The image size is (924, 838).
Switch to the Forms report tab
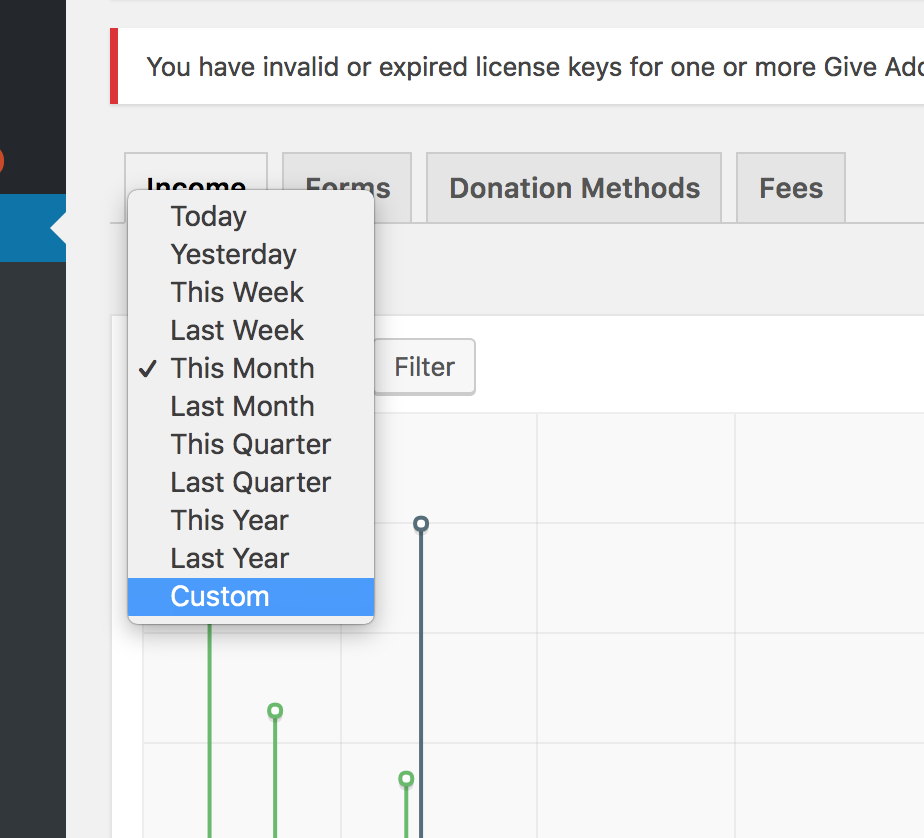pyautogui.click(x=347, y=187)
